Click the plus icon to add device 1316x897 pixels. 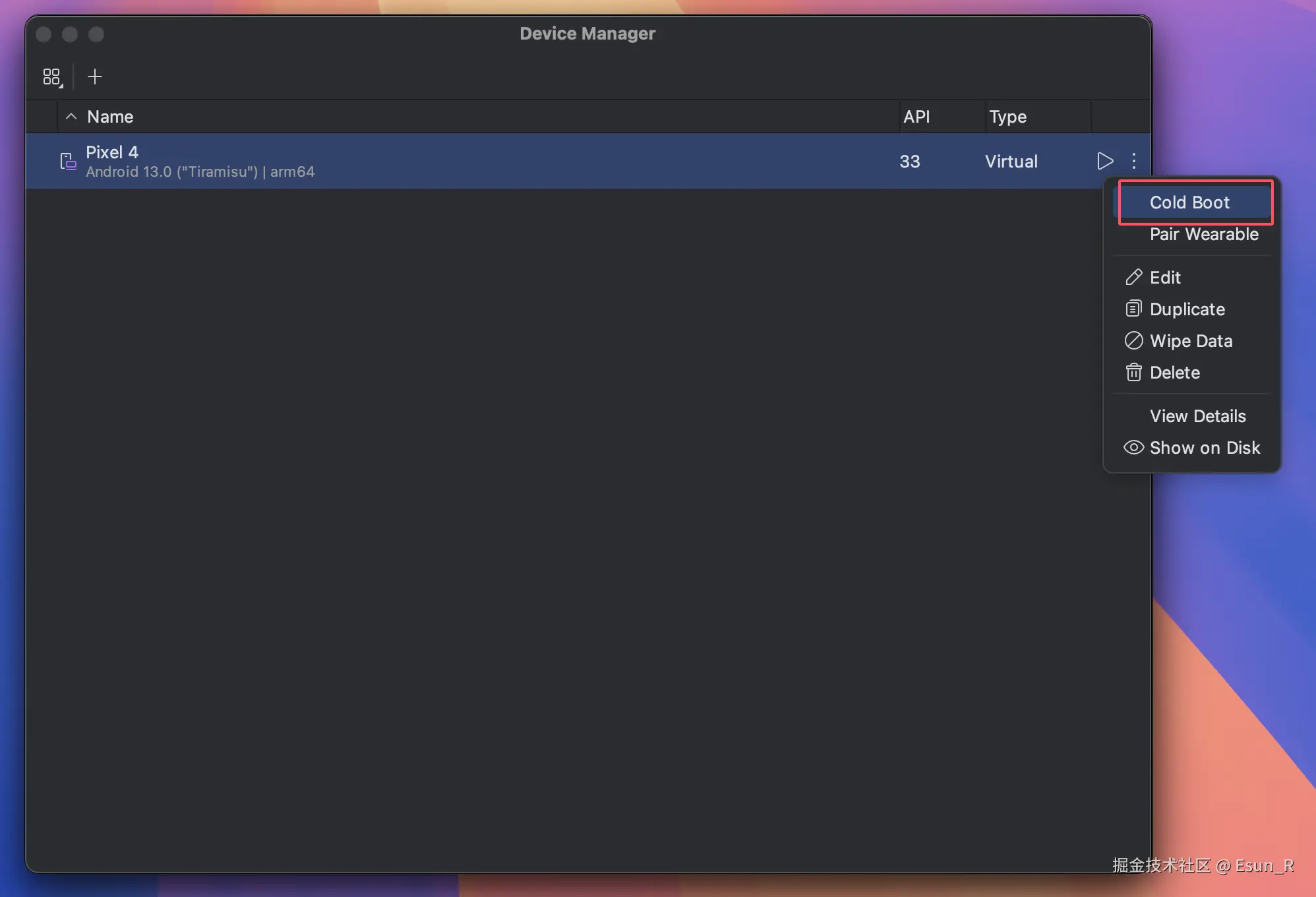pyautogui.click(x=95, y=77)
